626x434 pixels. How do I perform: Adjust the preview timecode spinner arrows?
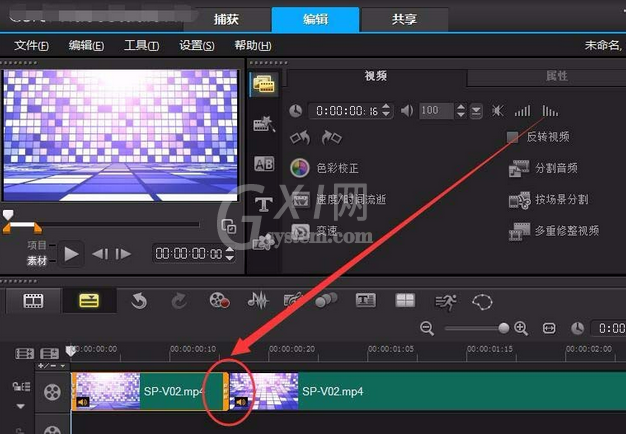click(x=230, y=254)
